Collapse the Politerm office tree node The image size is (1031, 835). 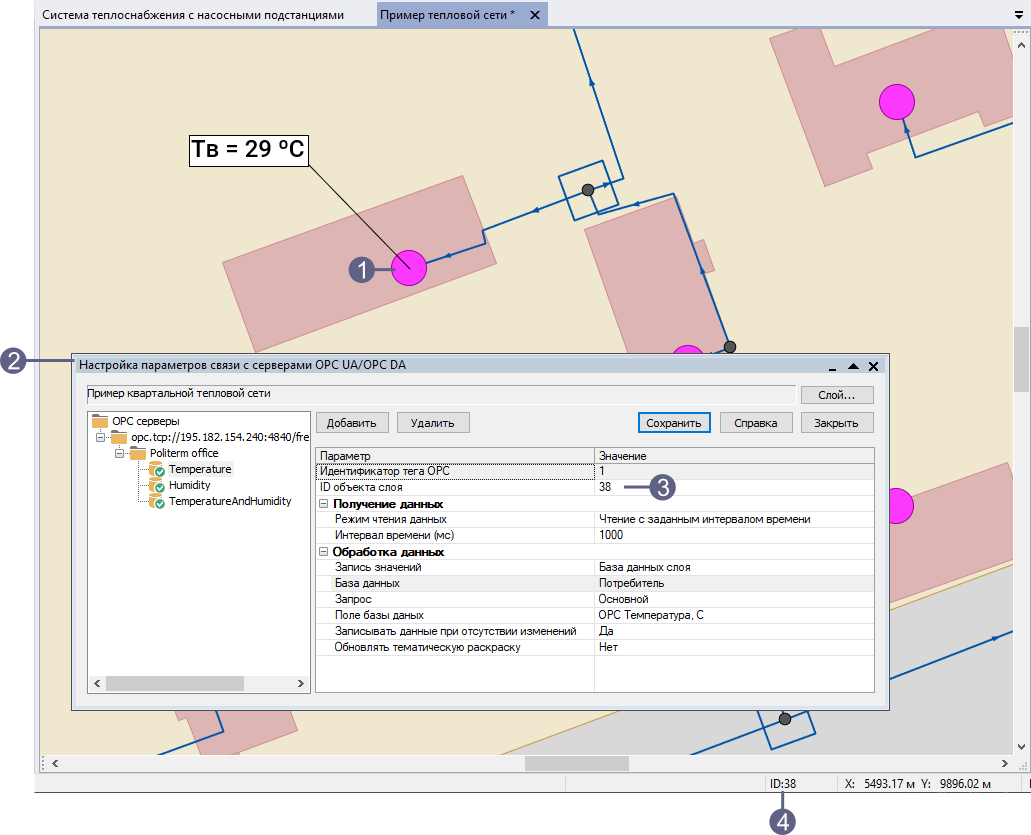point(120,454)
